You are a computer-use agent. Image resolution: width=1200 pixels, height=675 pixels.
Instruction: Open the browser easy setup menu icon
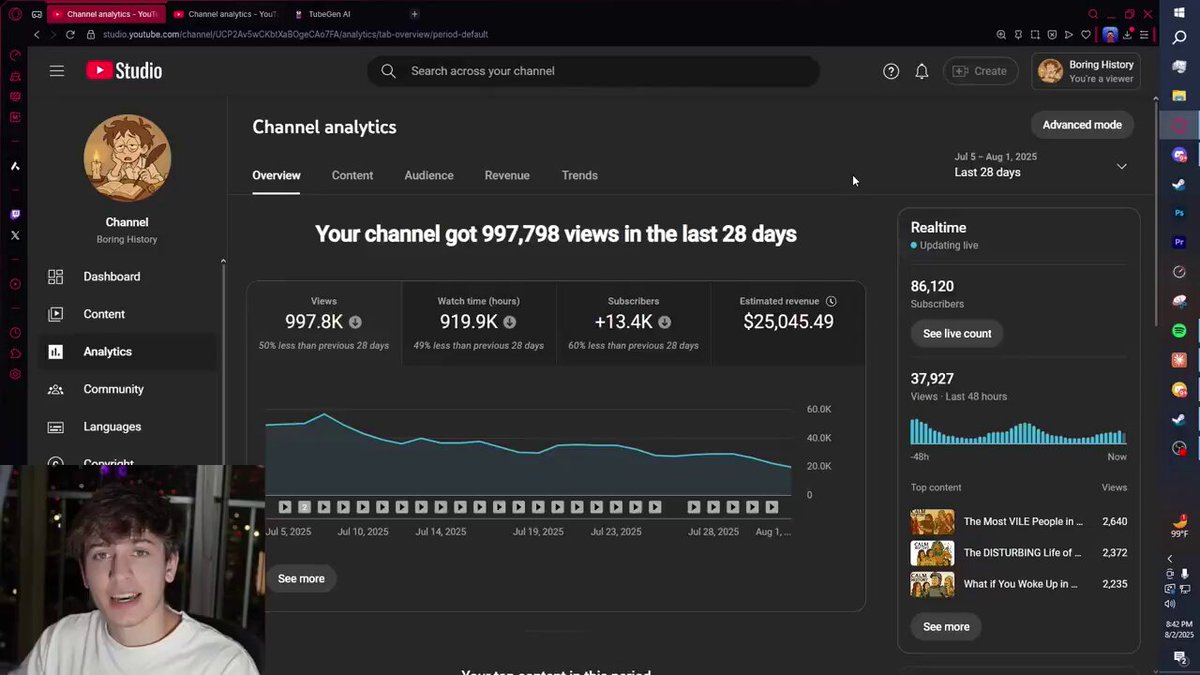(1144, 34)
